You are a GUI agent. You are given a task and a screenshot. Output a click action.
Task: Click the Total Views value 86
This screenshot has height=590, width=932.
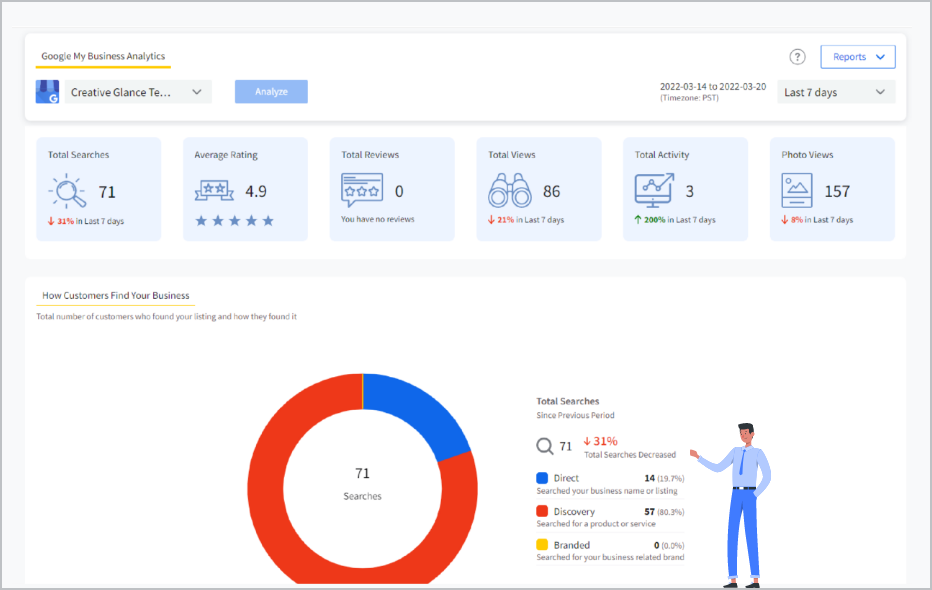552,191
